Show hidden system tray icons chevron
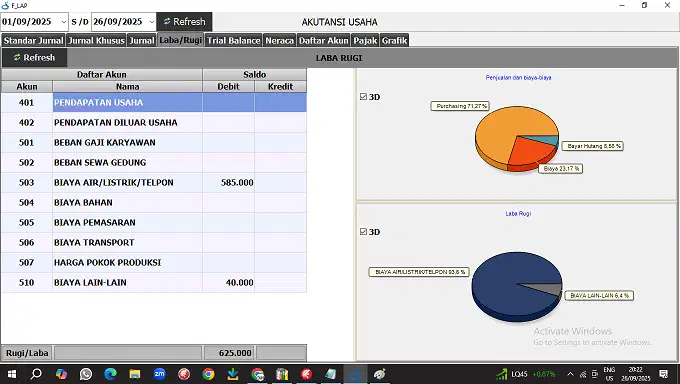 (x=570, y=374)
